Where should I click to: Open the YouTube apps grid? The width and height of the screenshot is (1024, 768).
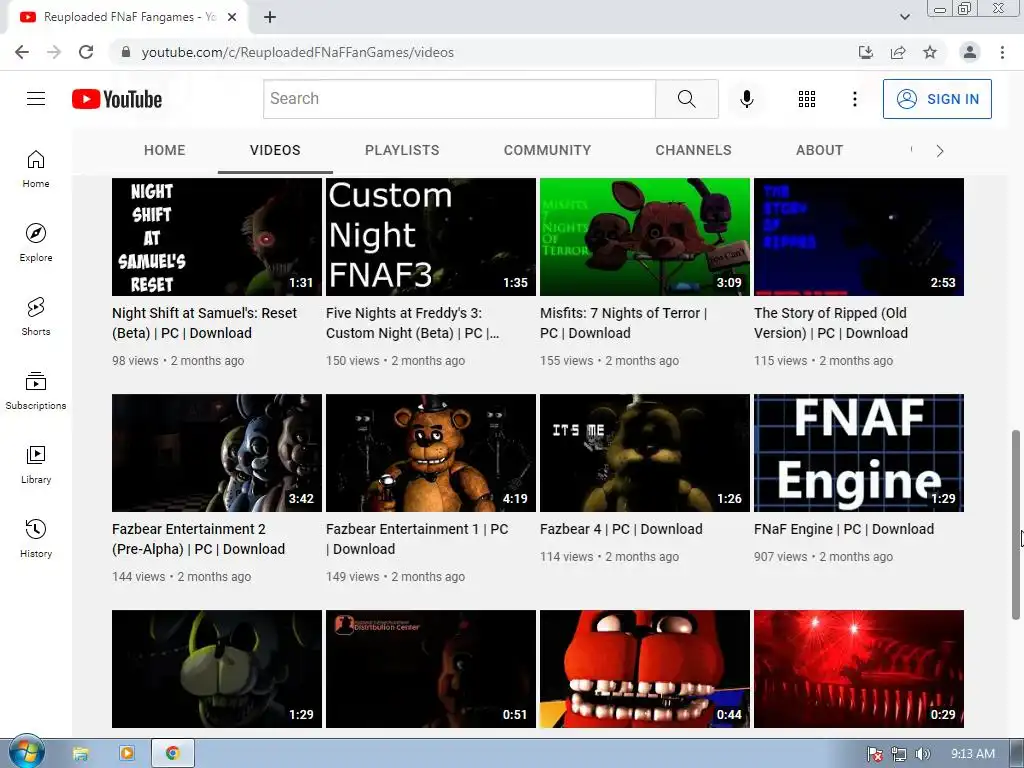[807, 99]
